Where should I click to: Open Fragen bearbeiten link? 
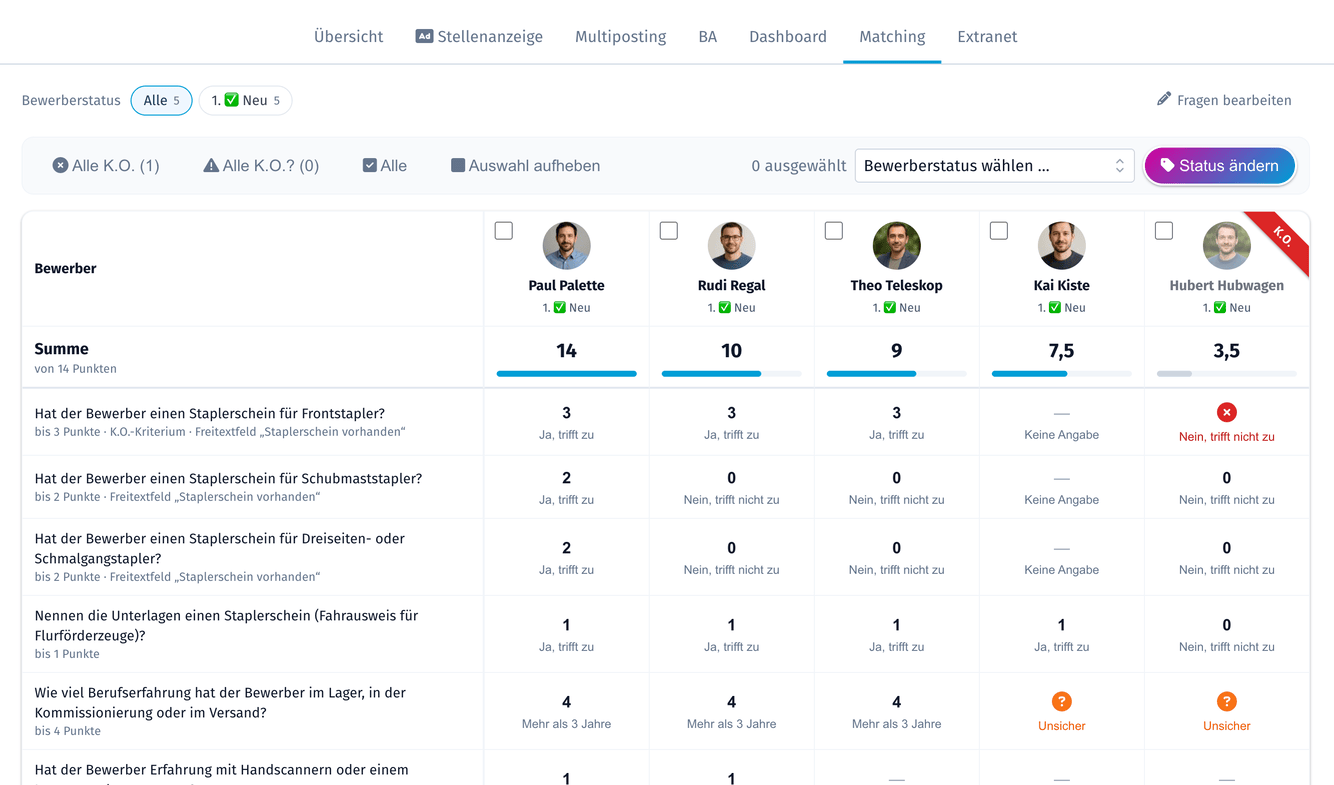click(x=1224, y=100)
